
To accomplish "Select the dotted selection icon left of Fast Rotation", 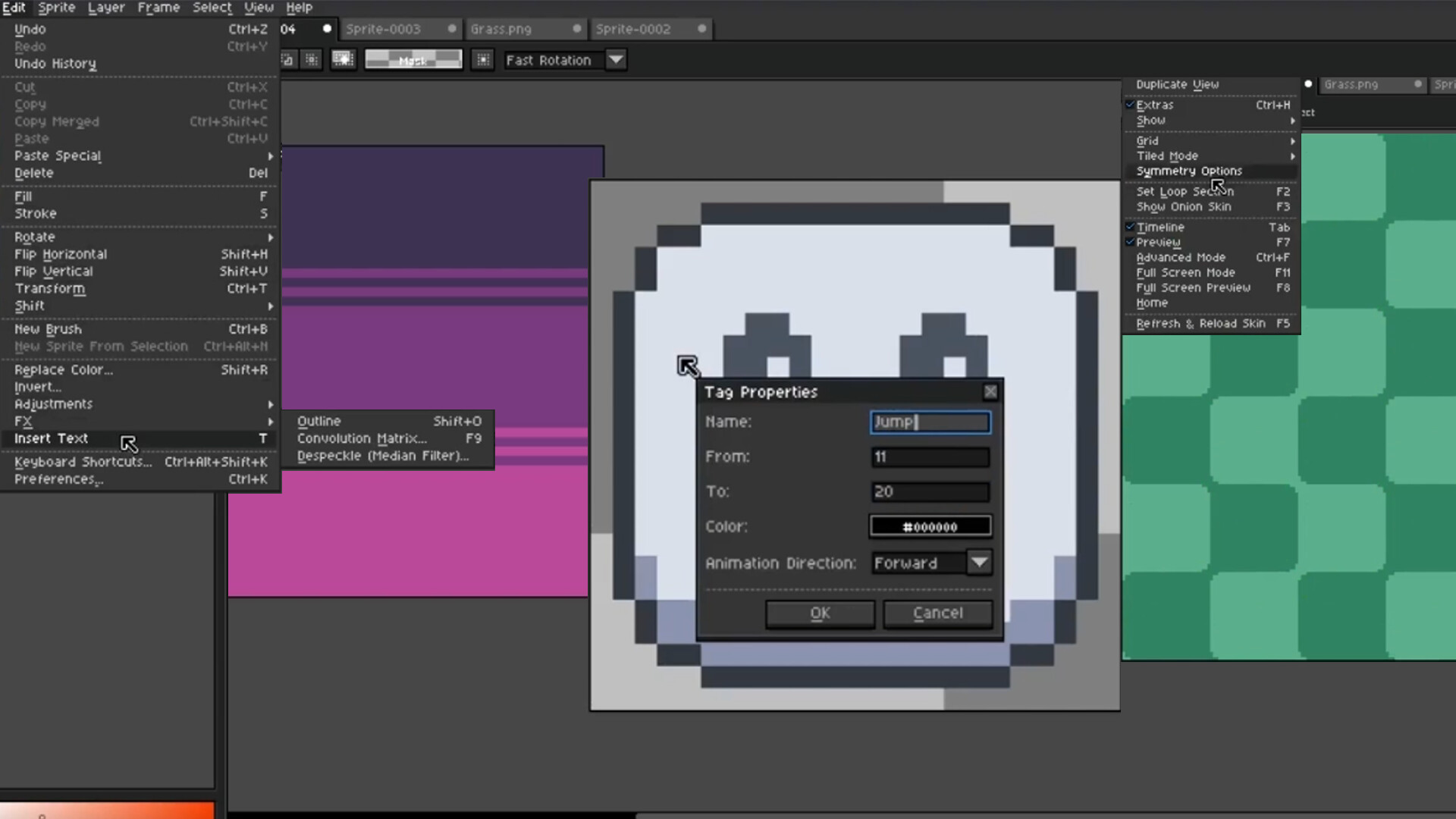I will pos(483,59).
